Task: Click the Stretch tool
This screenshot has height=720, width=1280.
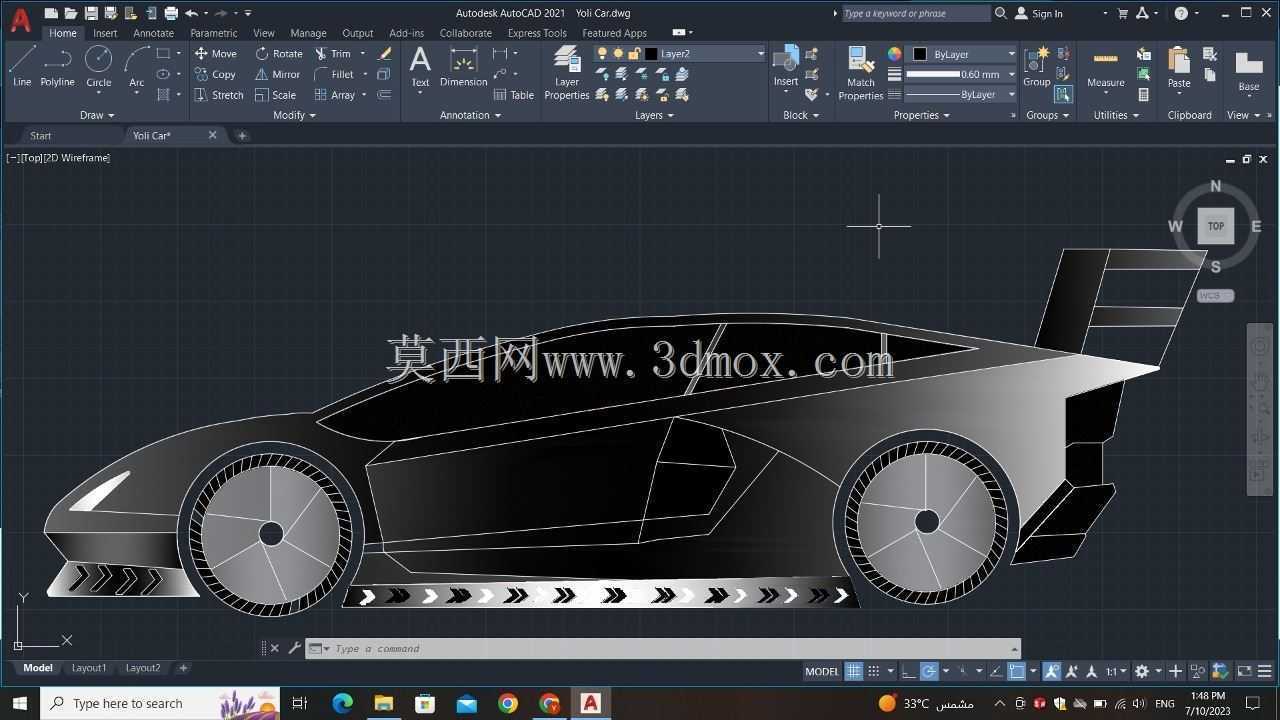Action: pos(218,95)
